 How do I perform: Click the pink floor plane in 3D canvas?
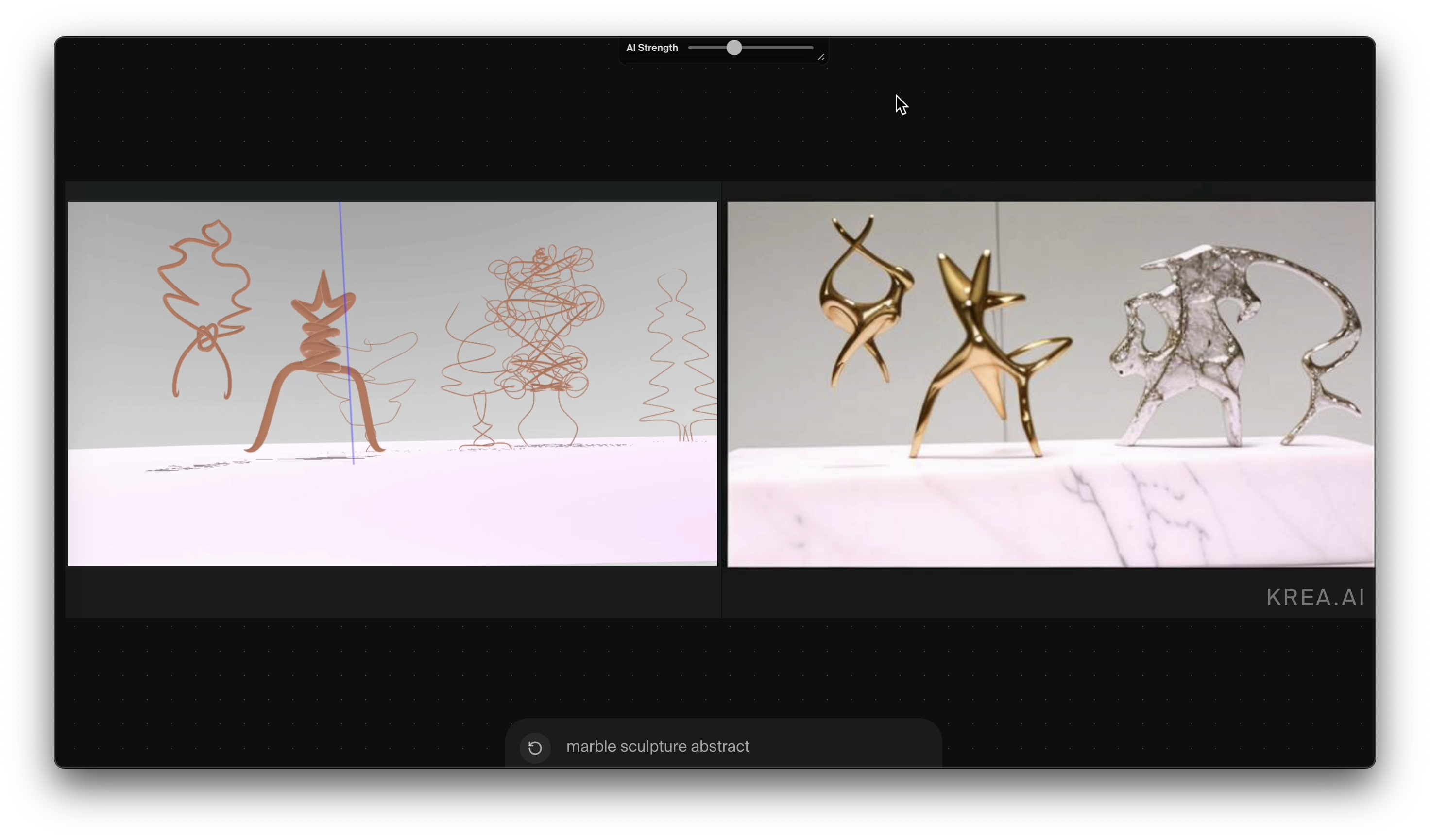click(x=392, y=510)
